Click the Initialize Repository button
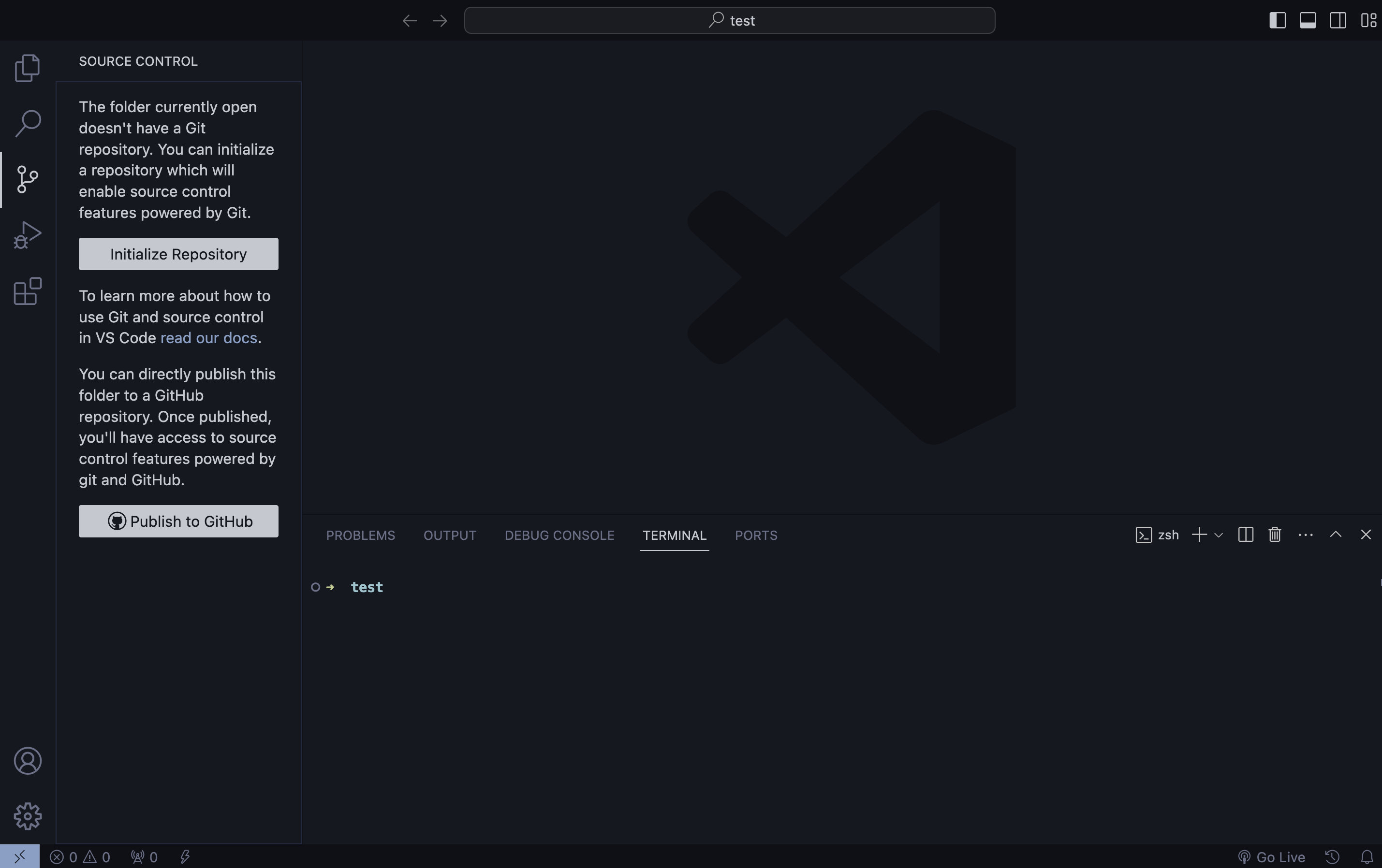The image size is (1382, 868). click(178, 254)
